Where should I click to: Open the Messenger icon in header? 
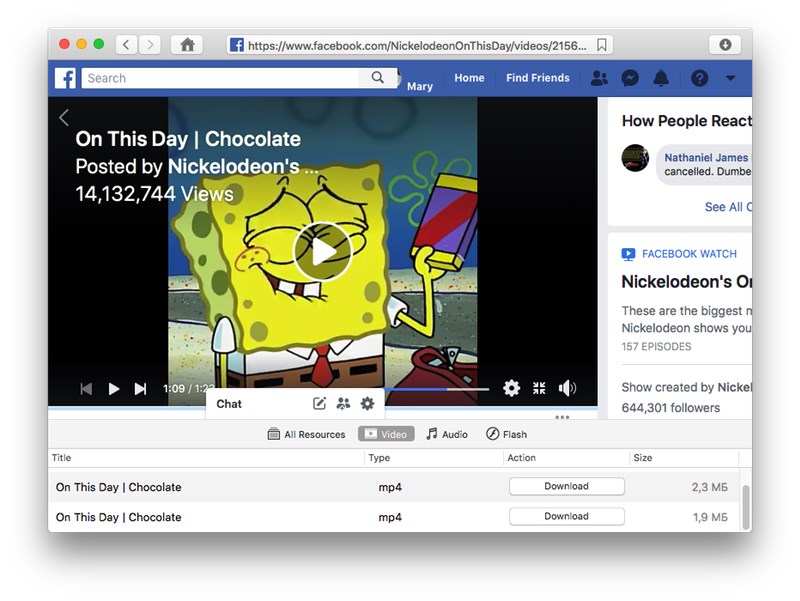[630, 78]
